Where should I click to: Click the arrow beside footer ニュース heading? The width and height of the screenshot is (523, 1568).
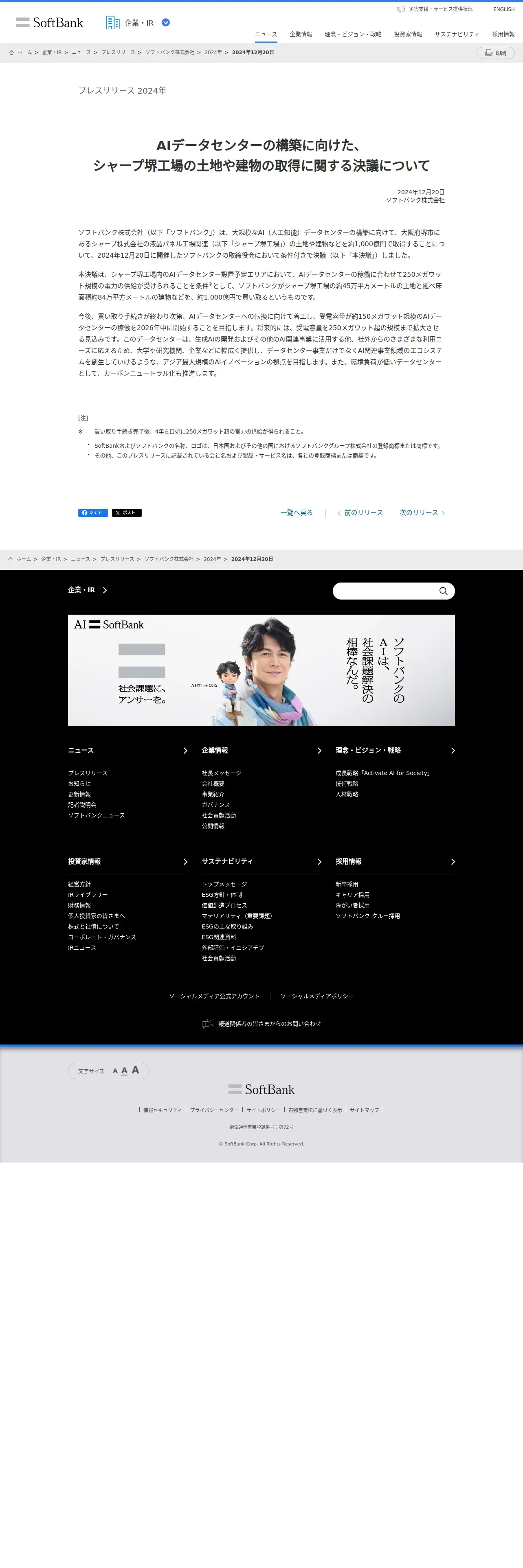pyautogui.click(x=185, y=751)
